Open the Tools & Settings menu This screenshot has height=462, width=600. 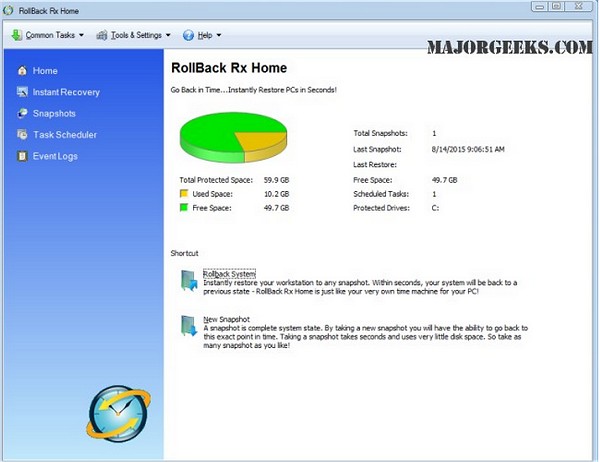tap(134, 35)
